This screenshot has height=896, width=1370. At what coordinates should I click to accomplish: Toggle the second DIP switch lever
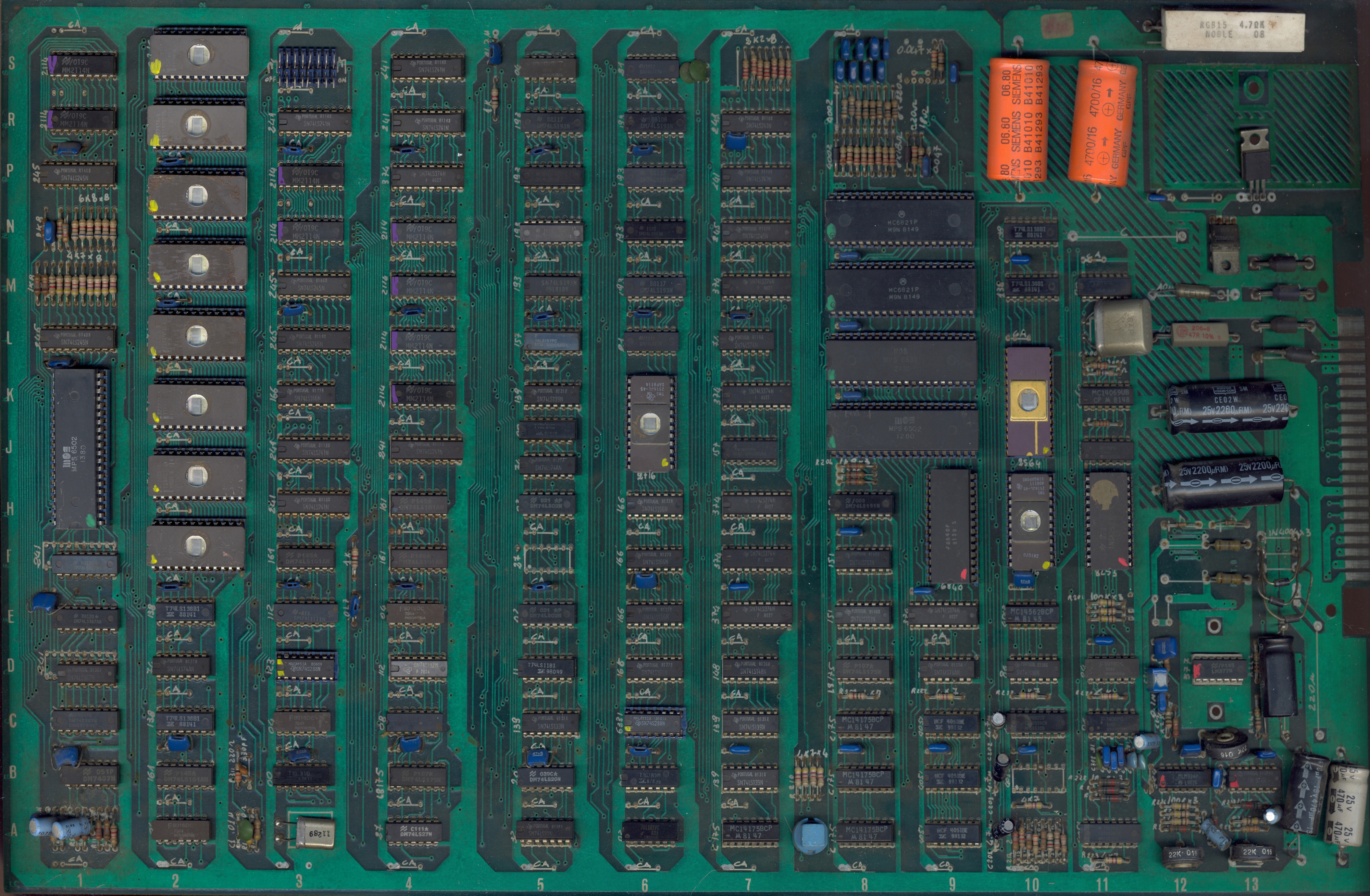coord(288,66)
